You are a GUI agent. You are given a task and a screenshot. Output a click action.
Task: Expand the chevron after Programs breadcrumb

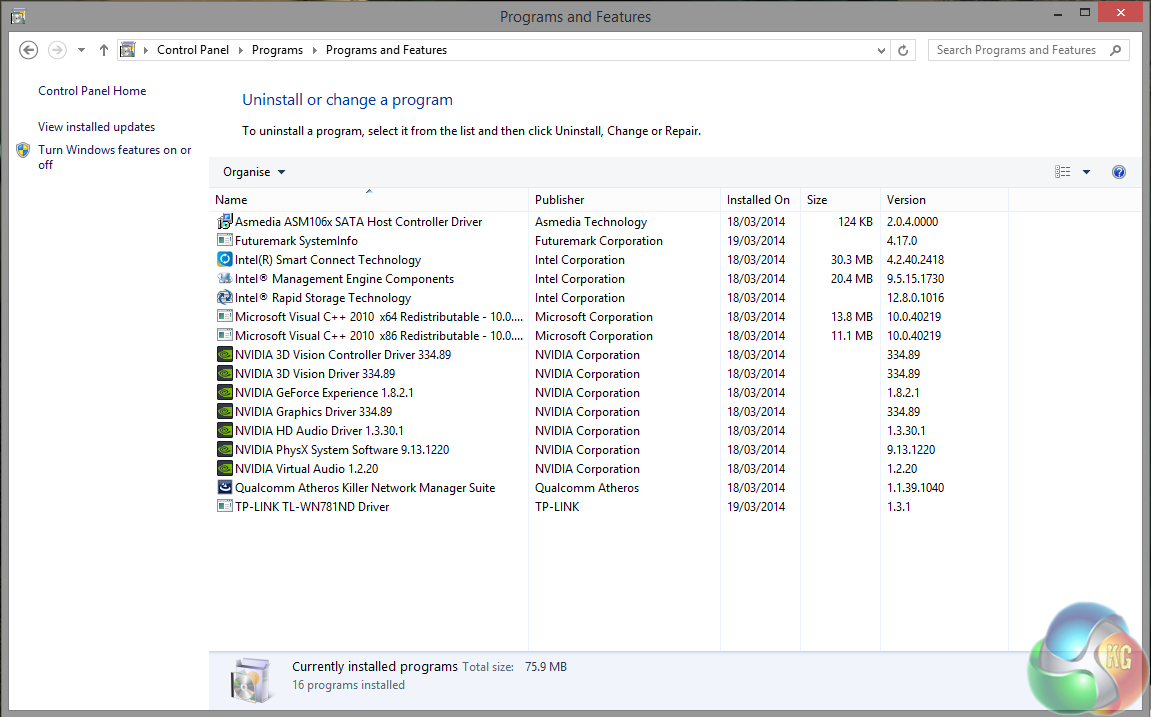314,50
